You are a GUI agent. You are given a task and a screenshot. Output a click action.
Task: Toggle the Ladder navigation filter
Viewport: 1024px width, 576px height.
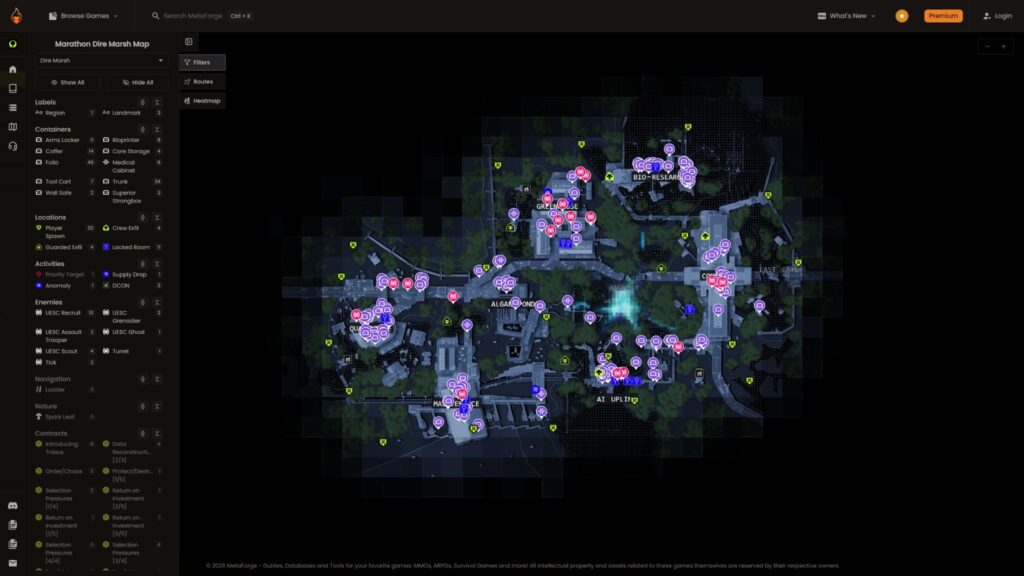65,390
